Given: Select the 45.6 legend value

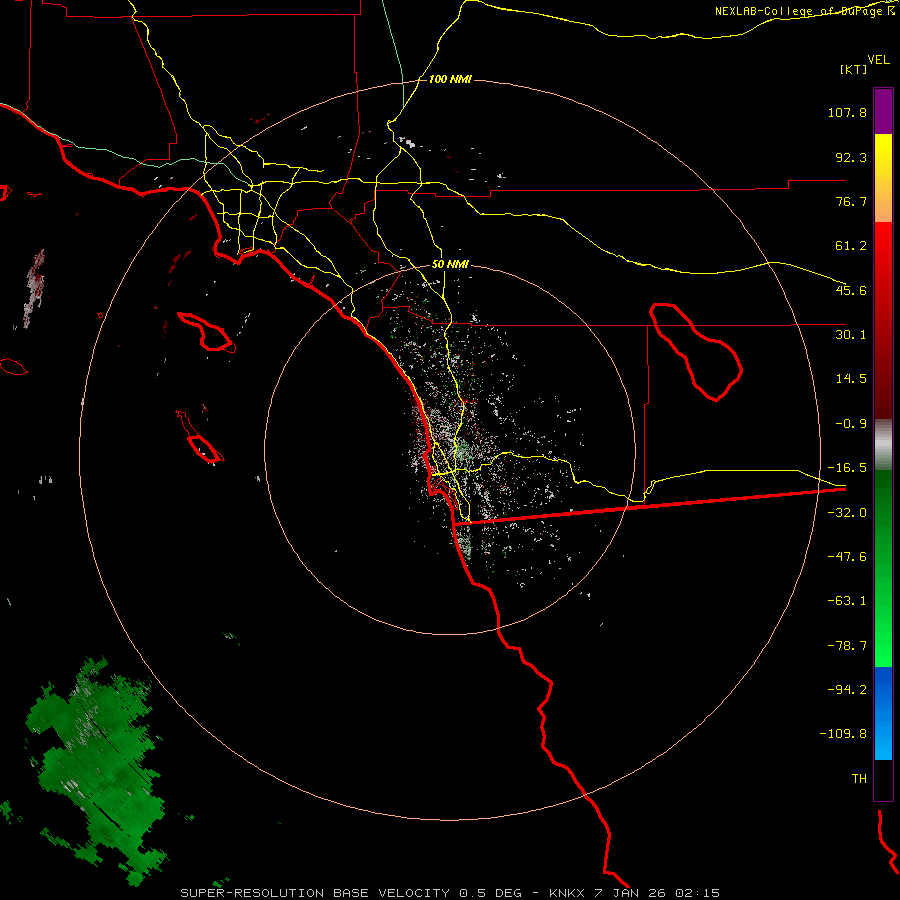Looking at the screenshot, I should (851, 290).
